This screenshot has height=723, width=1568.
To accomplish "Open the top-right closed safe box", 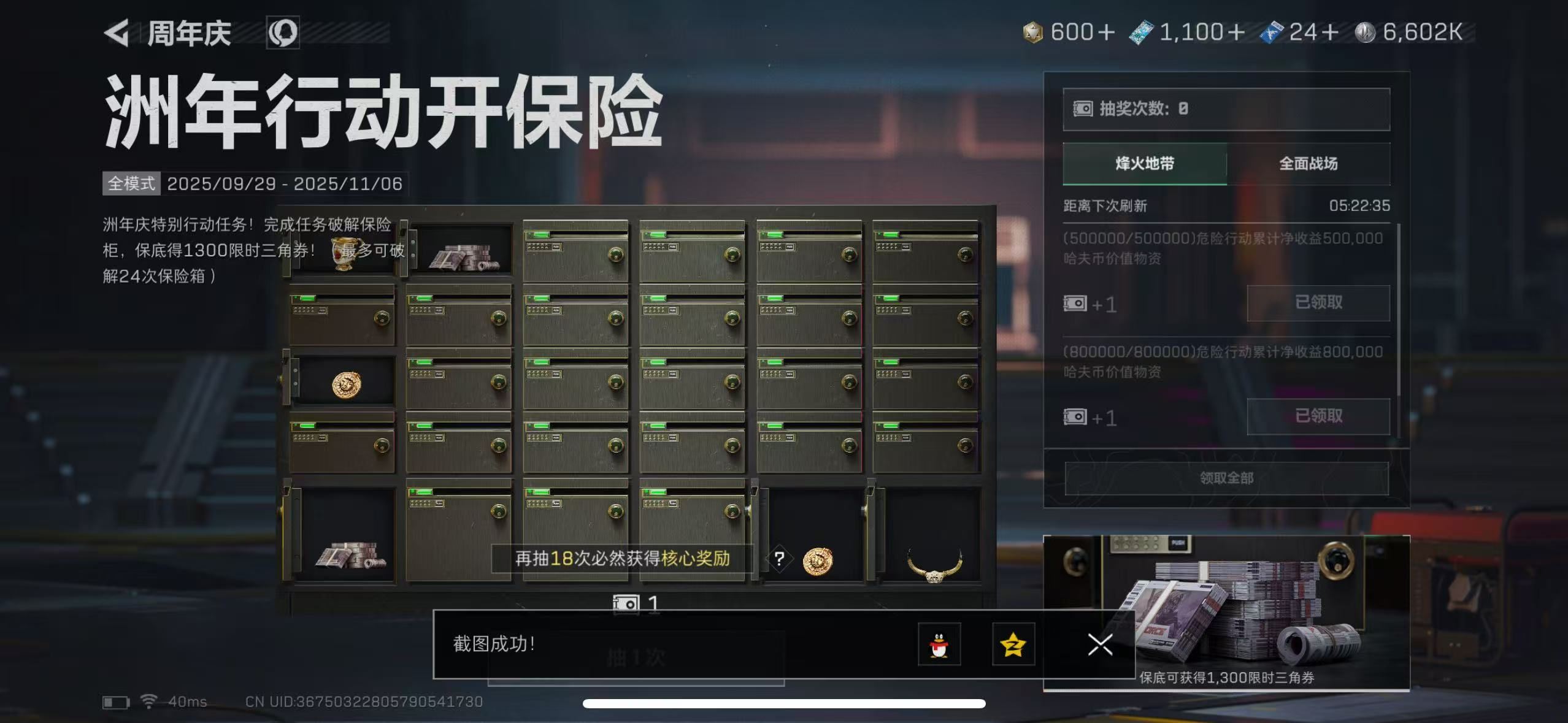I will point(926,251).
